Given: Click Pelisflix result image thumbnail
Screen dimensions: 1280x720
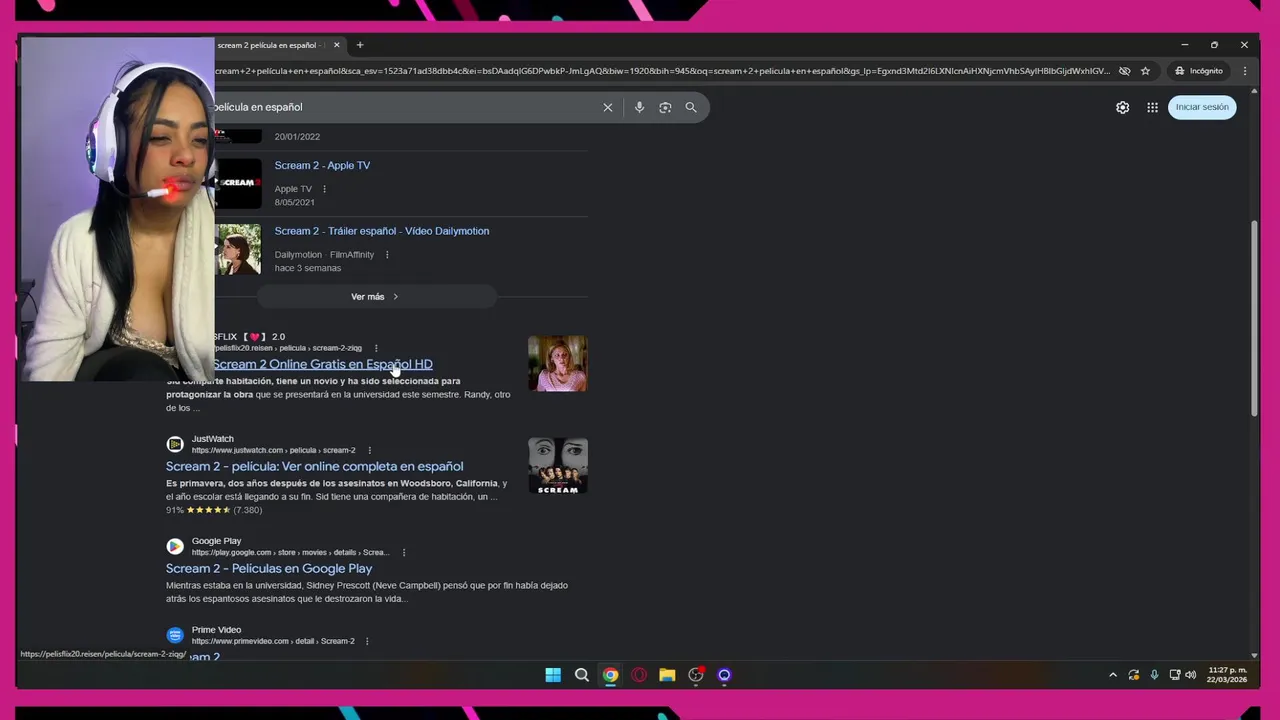Looking at the screenshot, I should pos(557,363).
